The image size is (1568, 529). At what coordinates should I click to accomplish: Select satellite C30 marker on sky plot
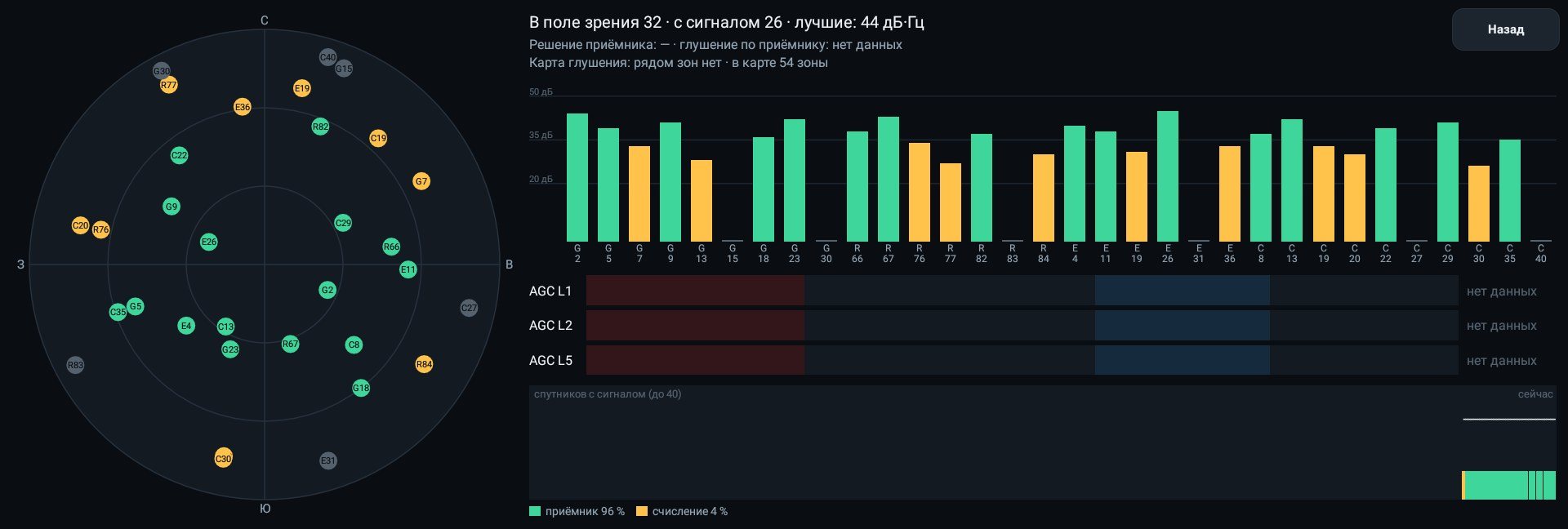tap(224, 458)
